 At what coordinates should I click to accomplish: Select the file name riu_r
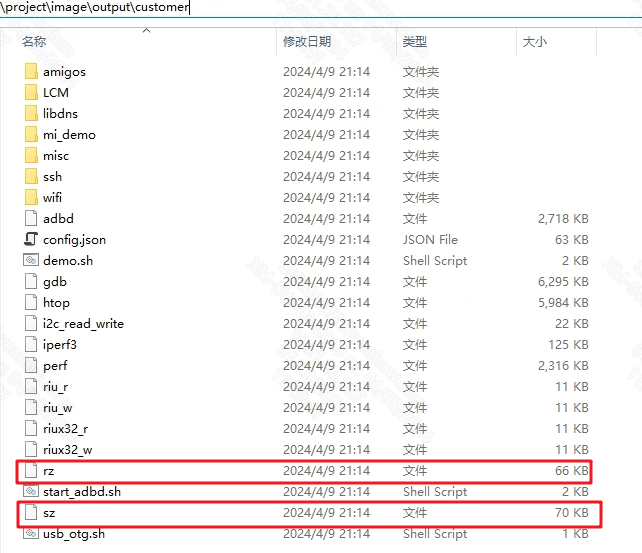pos(55,387)
